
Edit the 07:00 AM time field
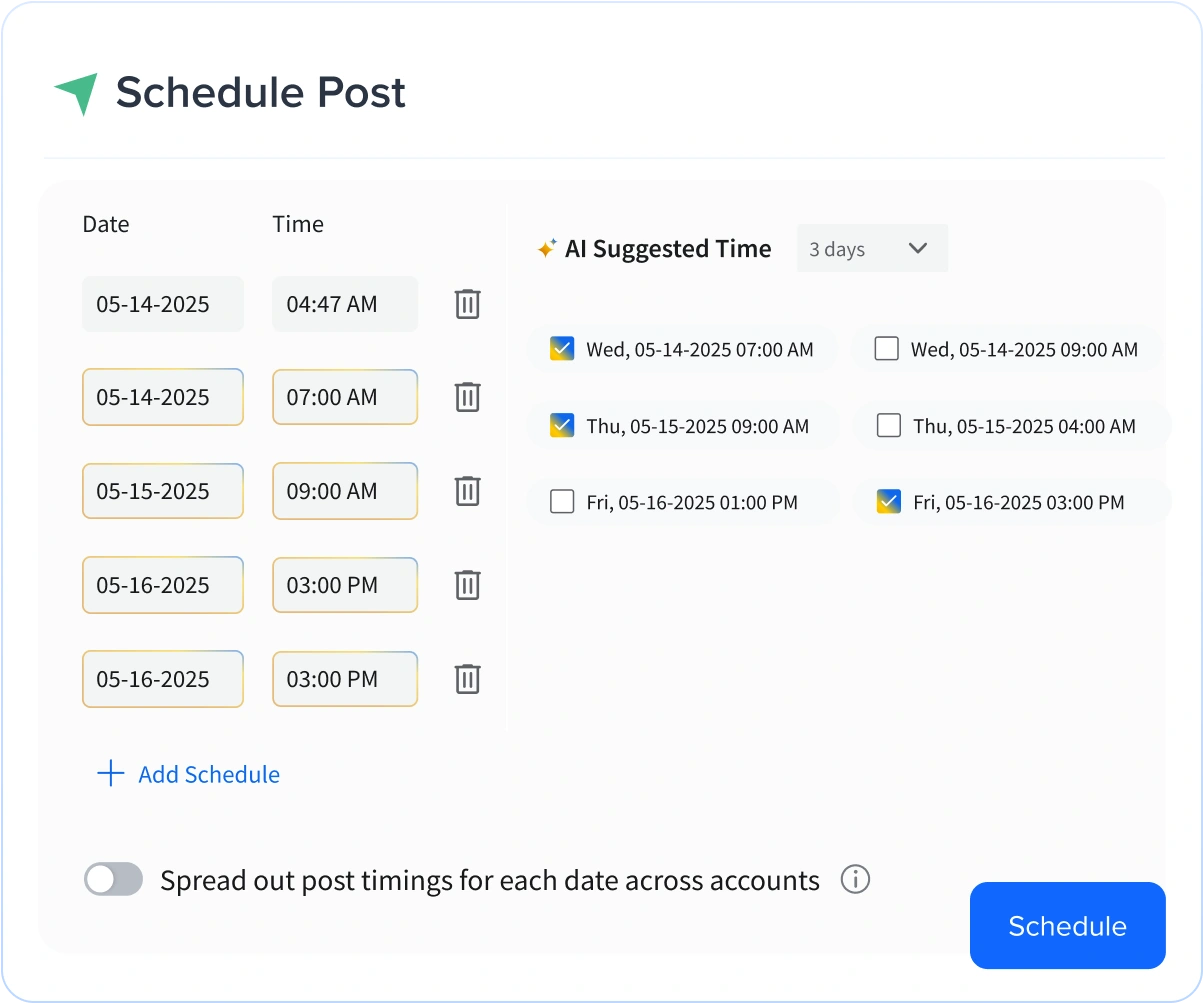tap(344, 397)
